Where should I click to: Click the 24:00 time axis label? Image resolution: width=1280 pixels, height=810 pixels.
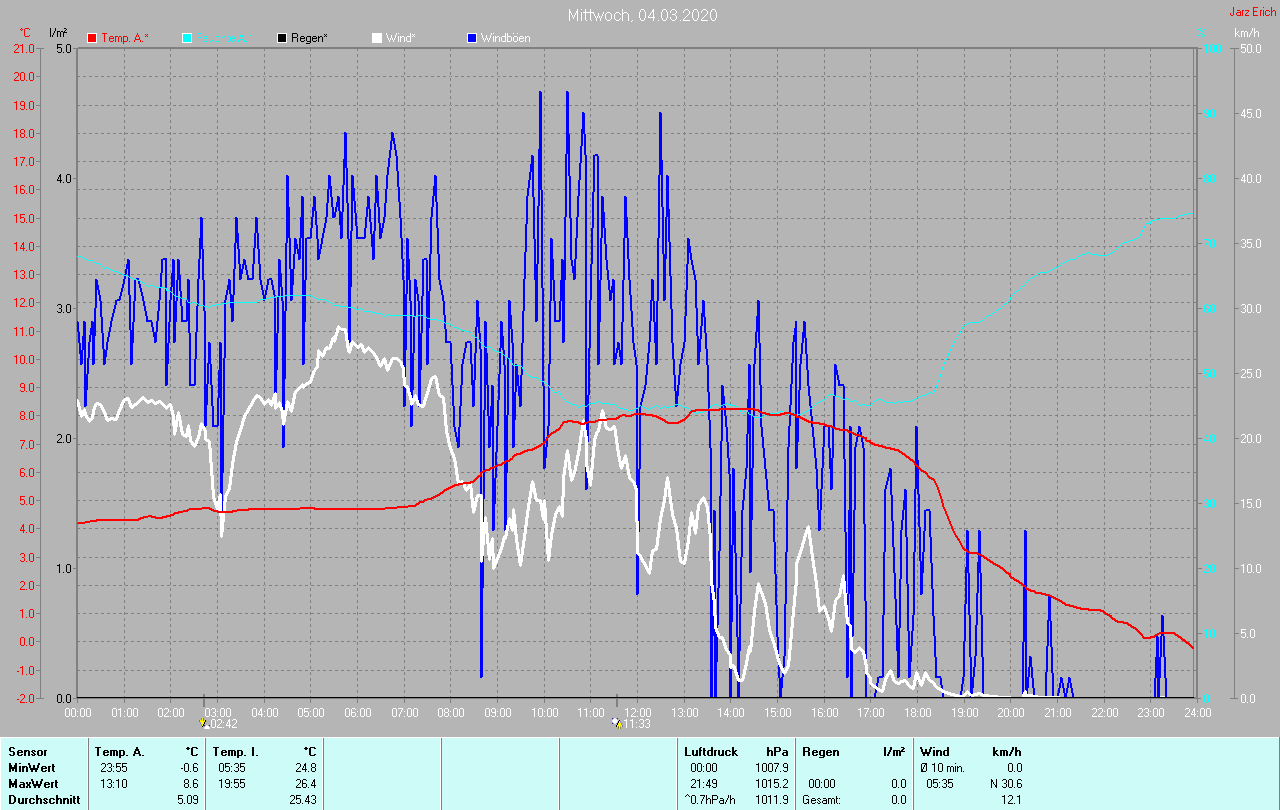click(1197, 712)
